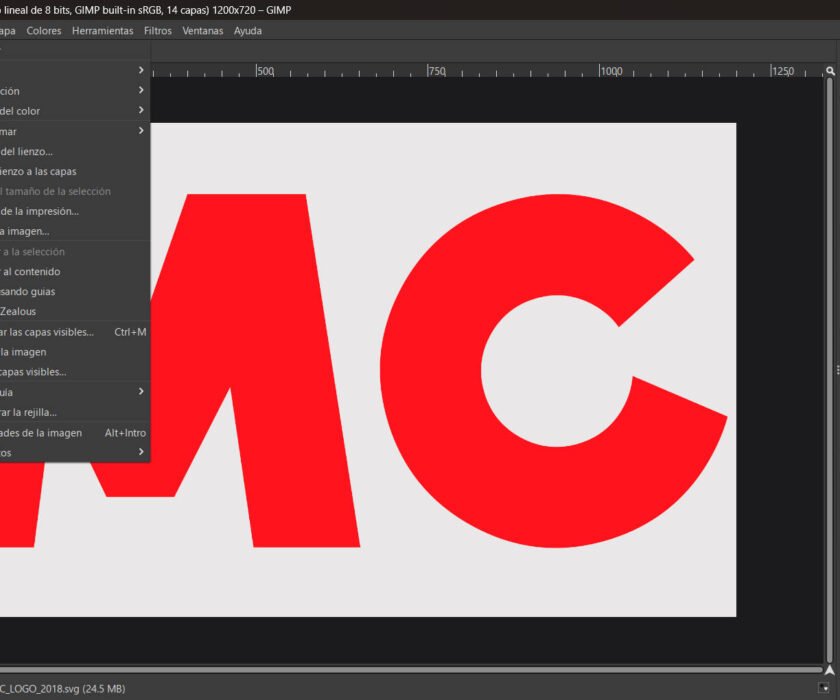This screenshot has width=840, height=700.
Task: Choose the 'la imagen' menu entry
Action: (x=74, y=352)
